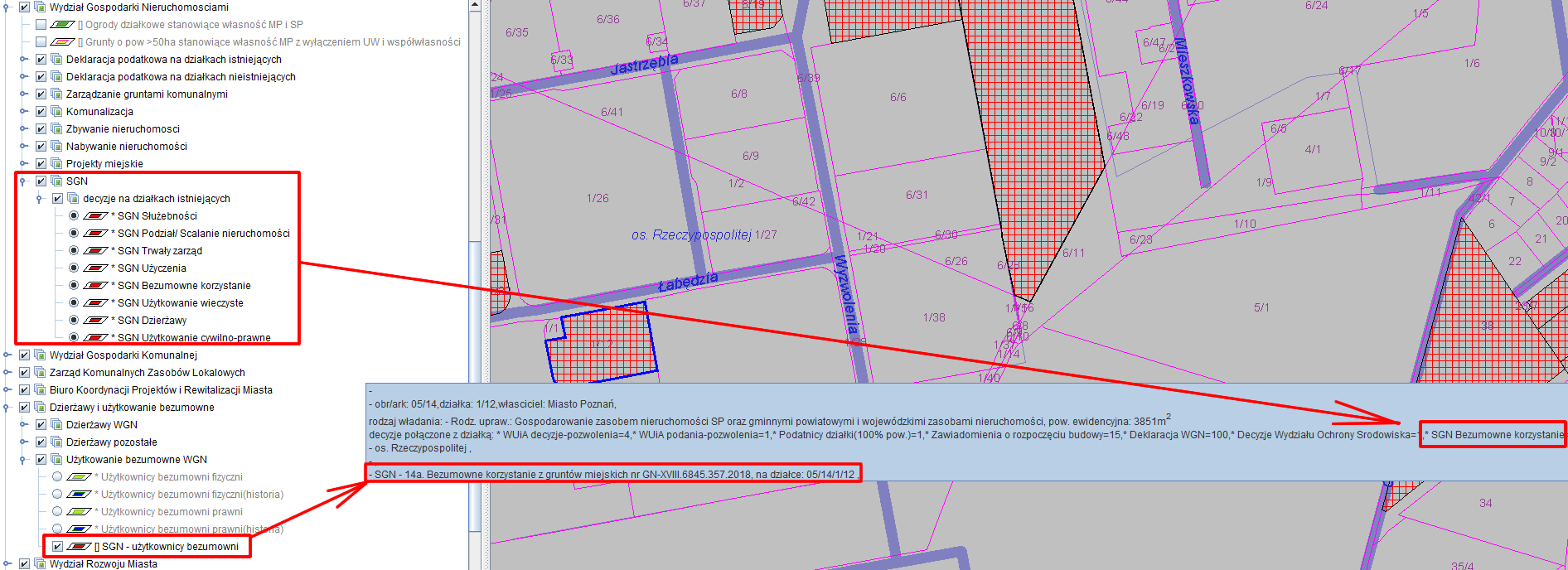Click the blue symbol for Użytkownicy bezumowni fizyczni(historia)
Viewport: 1568px width, 570px height.
(79, 495)
